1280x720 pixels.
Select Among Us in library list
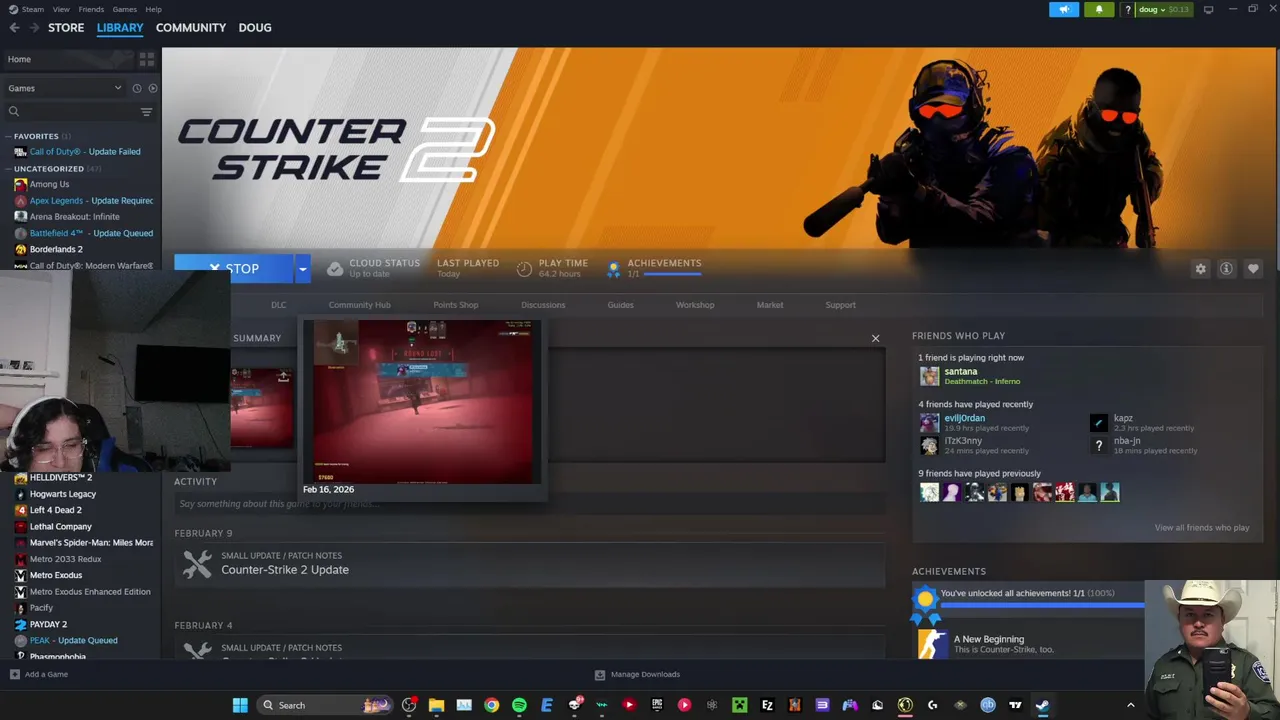[x=49, y=184]
